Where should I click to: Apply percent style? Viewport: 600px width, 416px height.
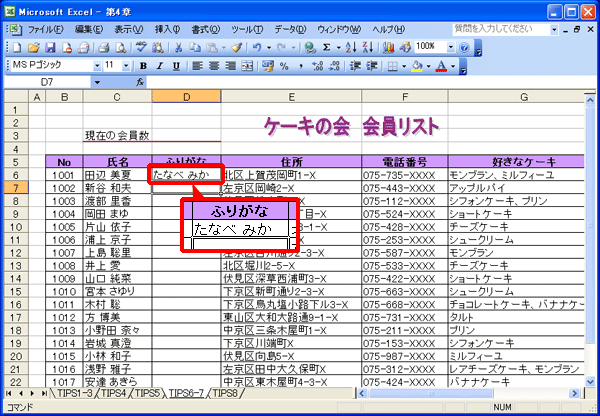tap(284, 66)
